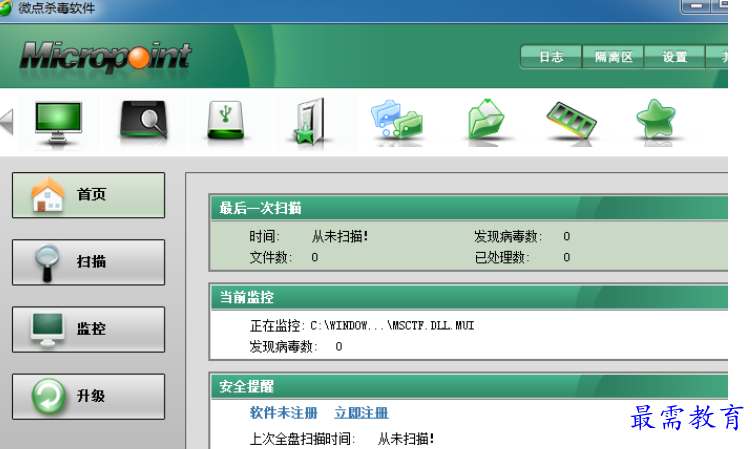Viewport: 752px width, 449px height.
Task: Click the computer monitor scan icon
Action: [58, 123]
